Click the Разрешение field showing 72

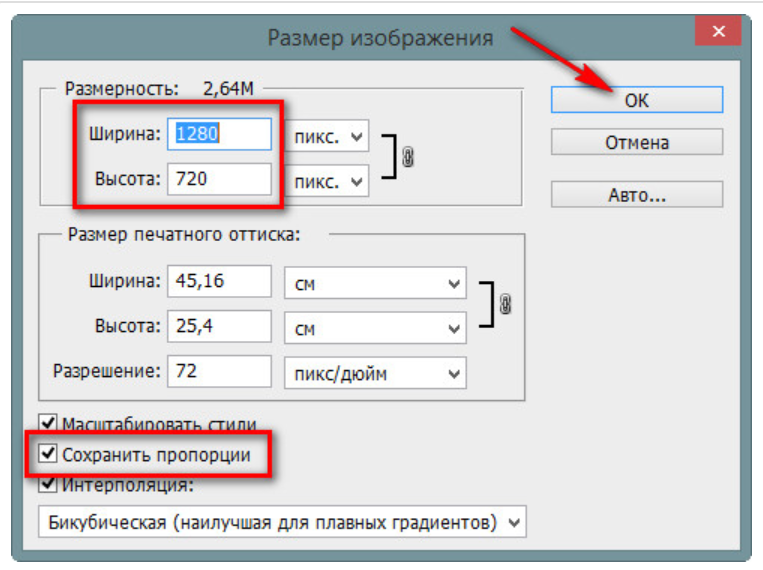tap(221, 373)
